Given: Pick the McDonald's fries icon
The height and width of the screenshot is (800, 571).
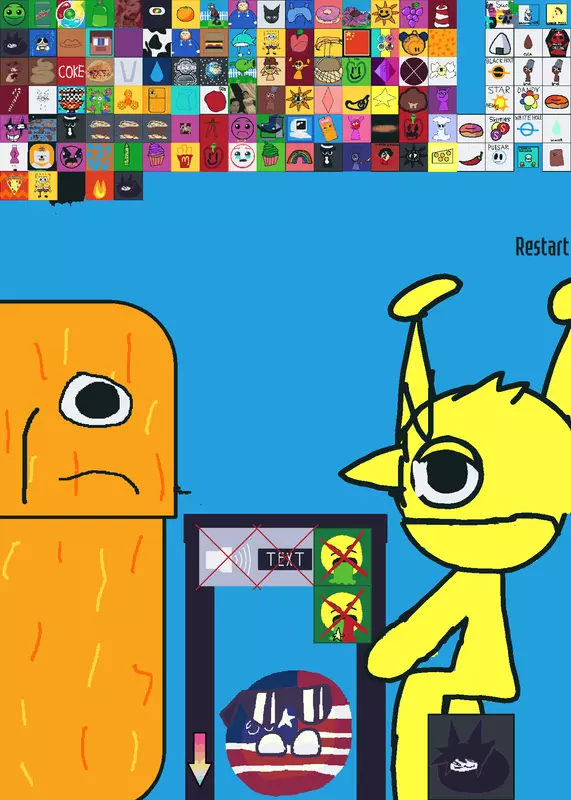Looking at the screenshot, I should pyautogui.click(x=185, y=157).
